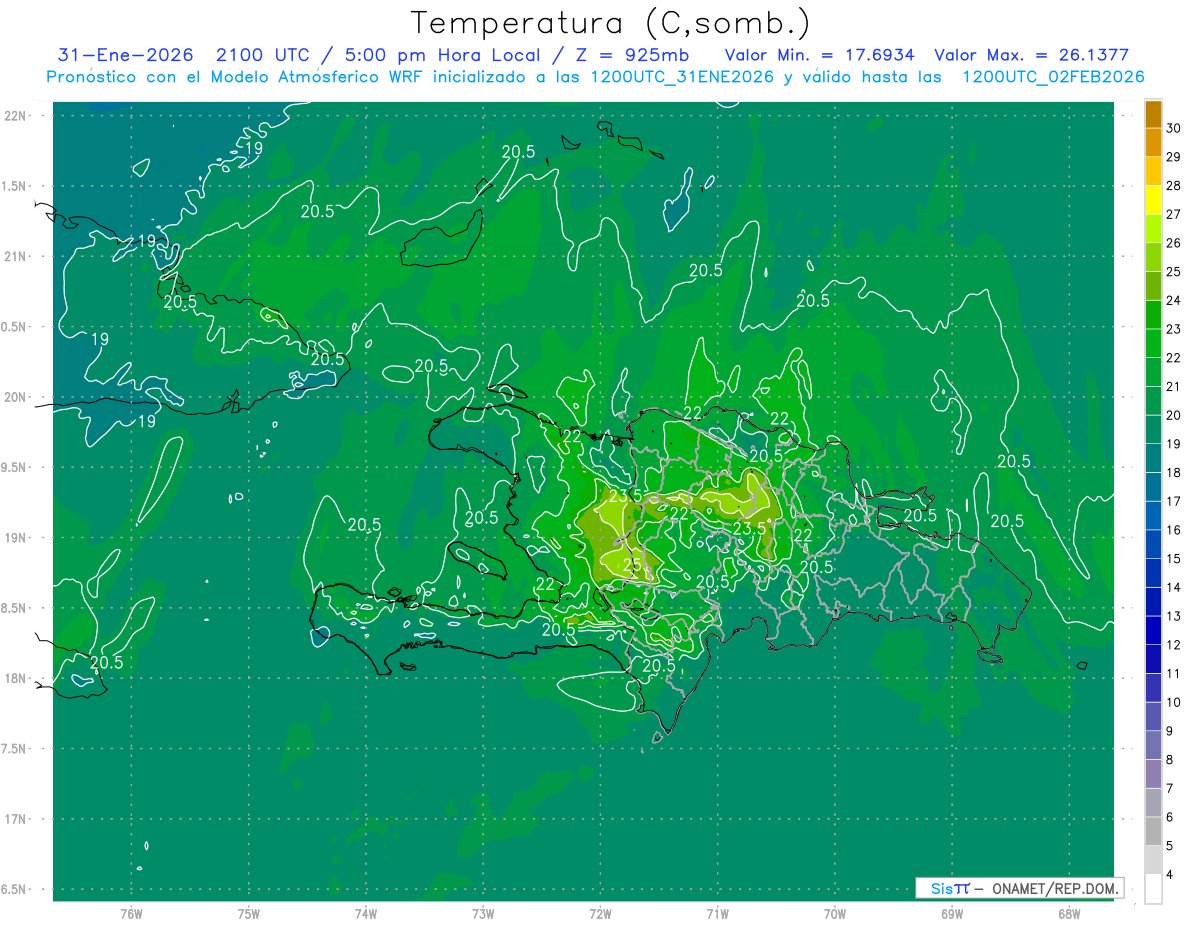Click white color bar segment below 4
Image resolution: width=1200 pixels, height=927 pixels.
(x=1153, y=888)
